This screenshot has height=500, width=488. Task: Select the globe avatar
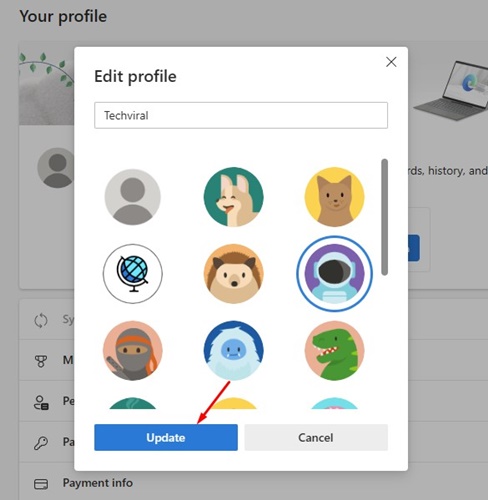click(x=133, y=274)
